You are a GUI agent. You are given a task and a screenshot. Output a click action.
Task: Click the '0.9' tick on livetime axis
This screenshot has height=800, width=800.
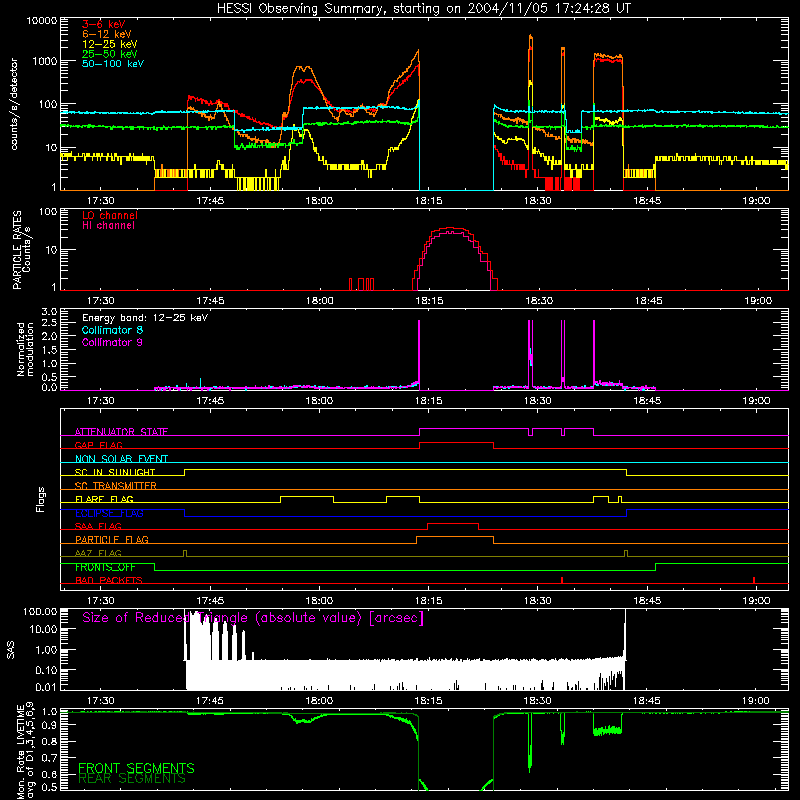coord(49,724)
